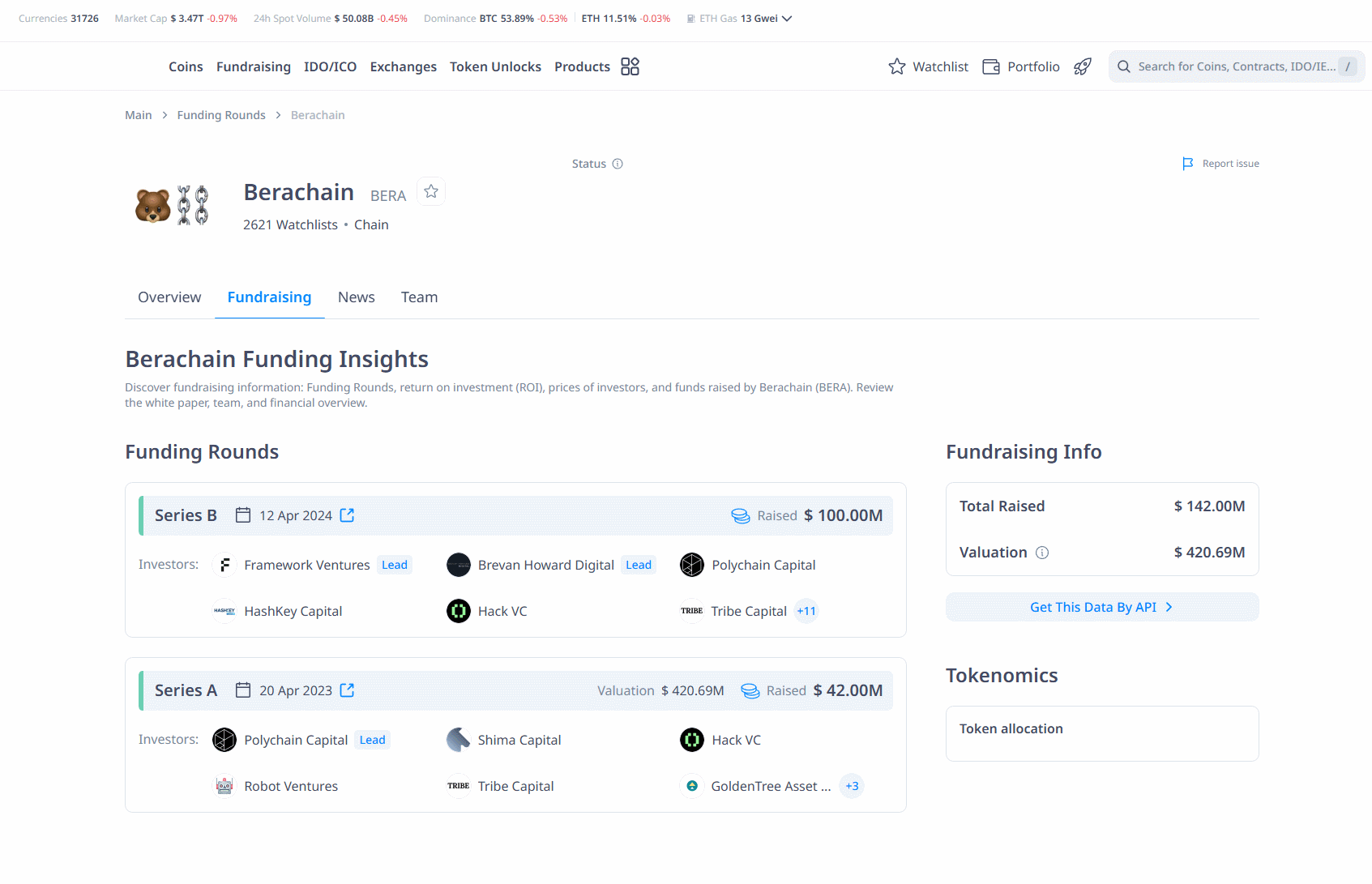Viewport: 1372px width, 884px height.
Task: Go to Main breadcrumb
Action: click(139, 115)
